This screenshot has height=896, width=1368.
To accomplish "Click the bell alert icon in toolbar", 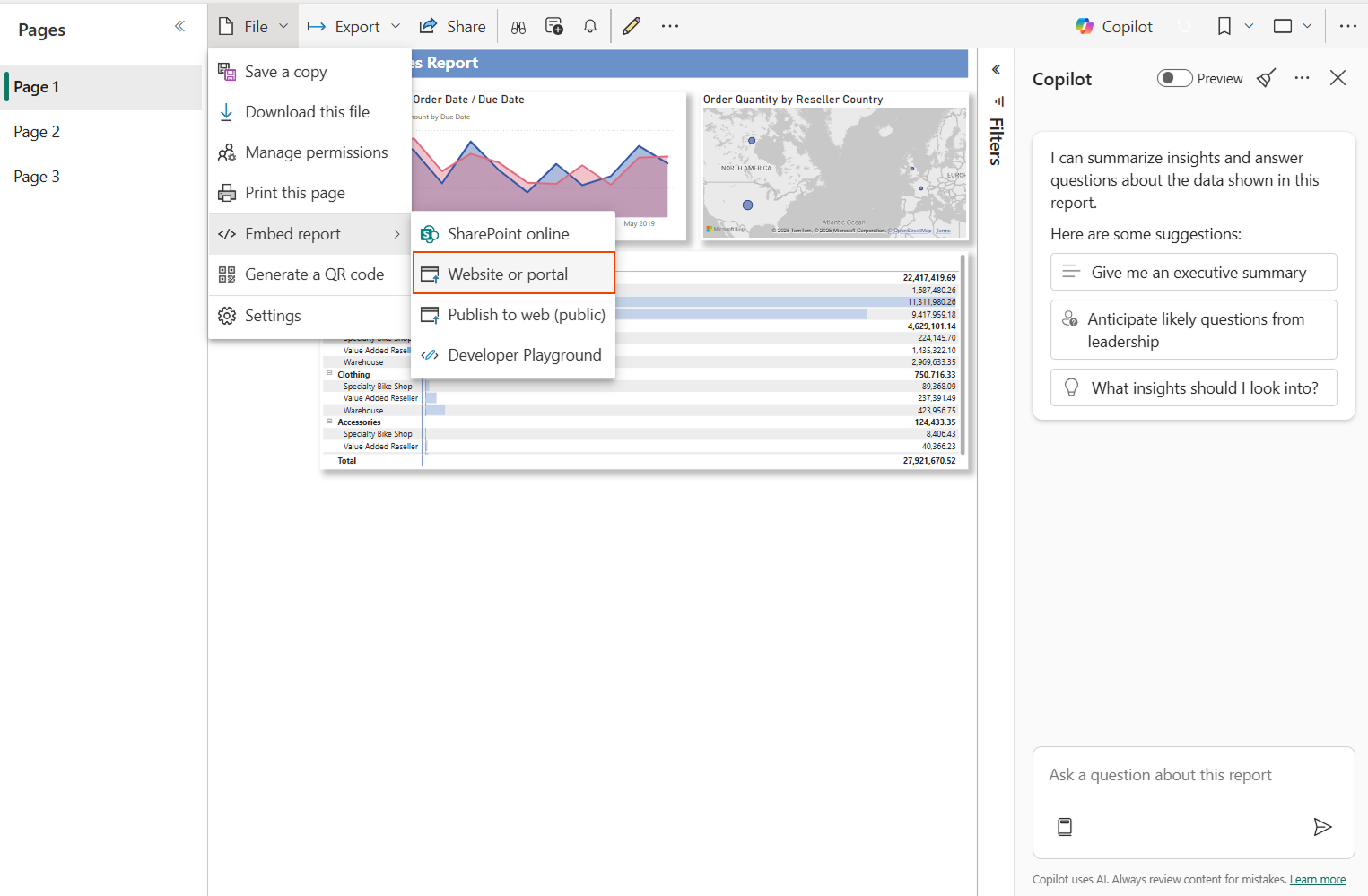I will [590, 27].
